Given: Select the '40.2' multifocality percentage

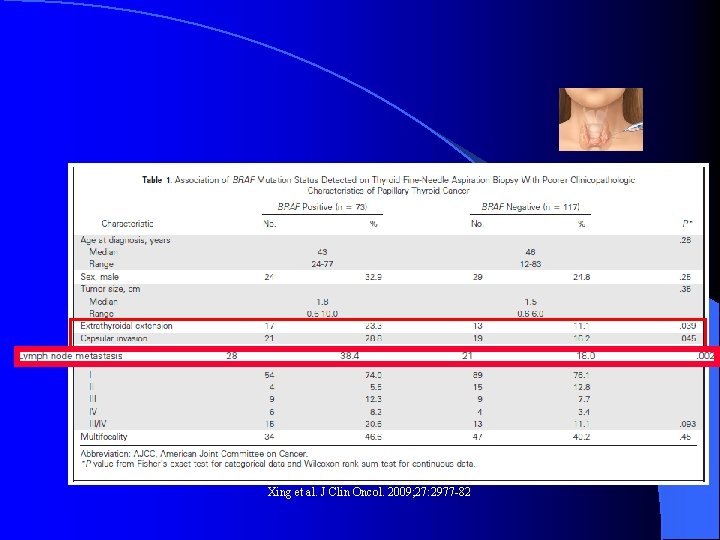Looking at the screenshot, I should (x=581, y=437).
